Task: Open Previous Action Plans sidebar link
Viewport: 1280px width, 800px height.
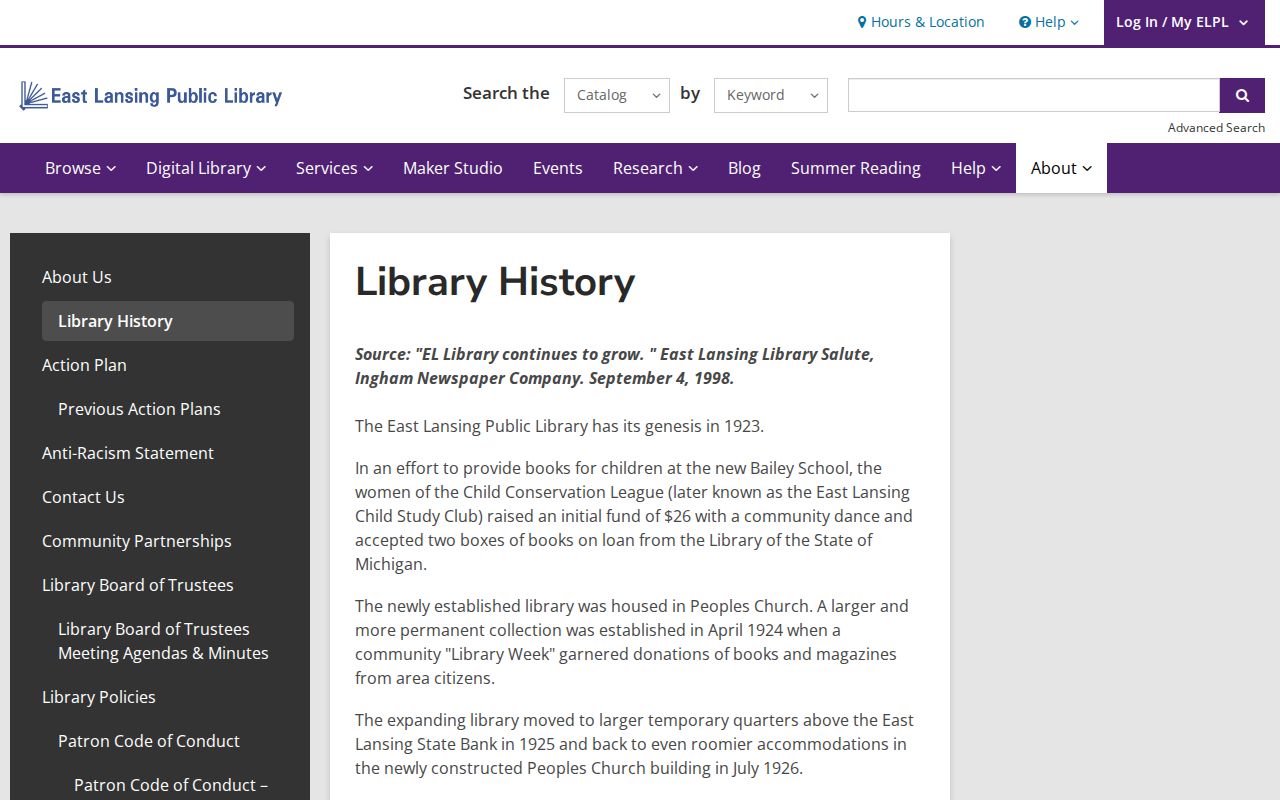Action: 139,409
